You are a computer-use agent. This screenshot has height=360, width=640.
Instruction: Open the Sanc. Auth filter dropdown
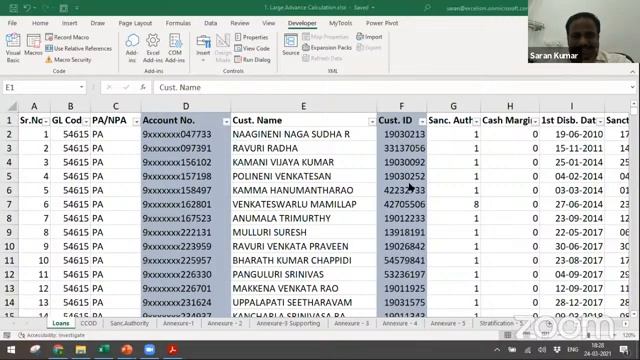476,121
